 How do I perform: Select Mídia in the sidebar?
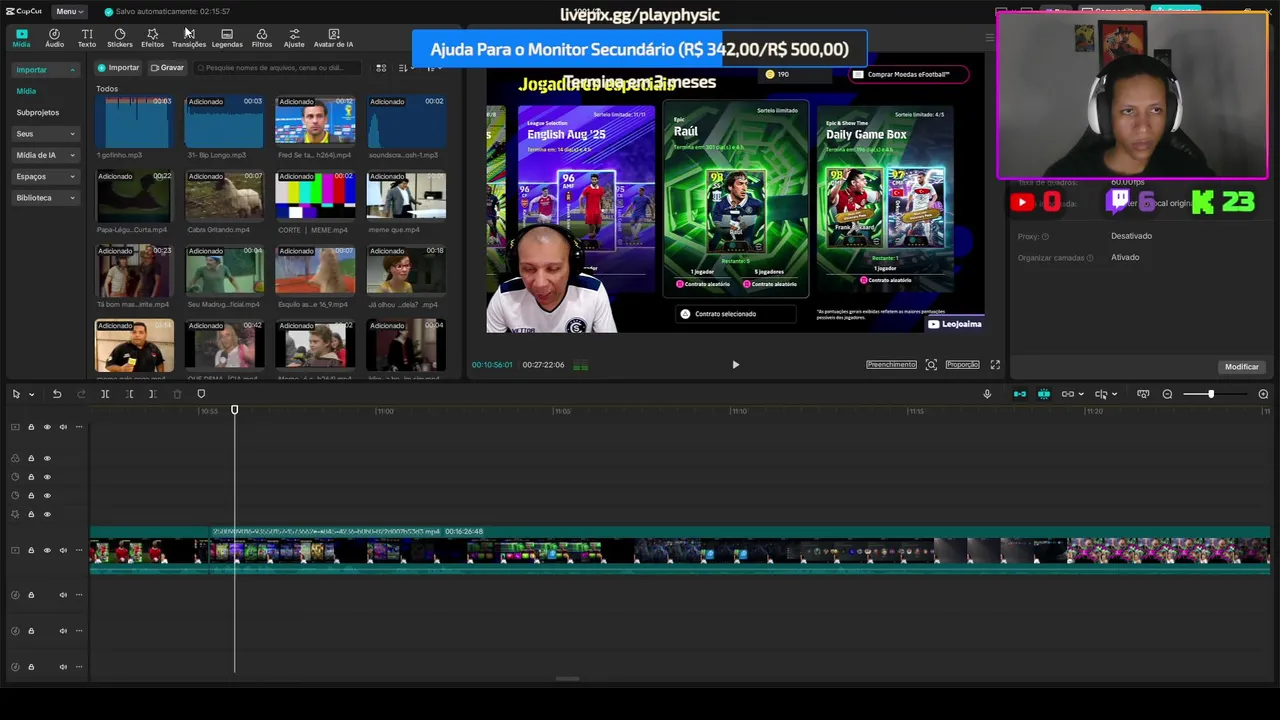pos(26,91)
